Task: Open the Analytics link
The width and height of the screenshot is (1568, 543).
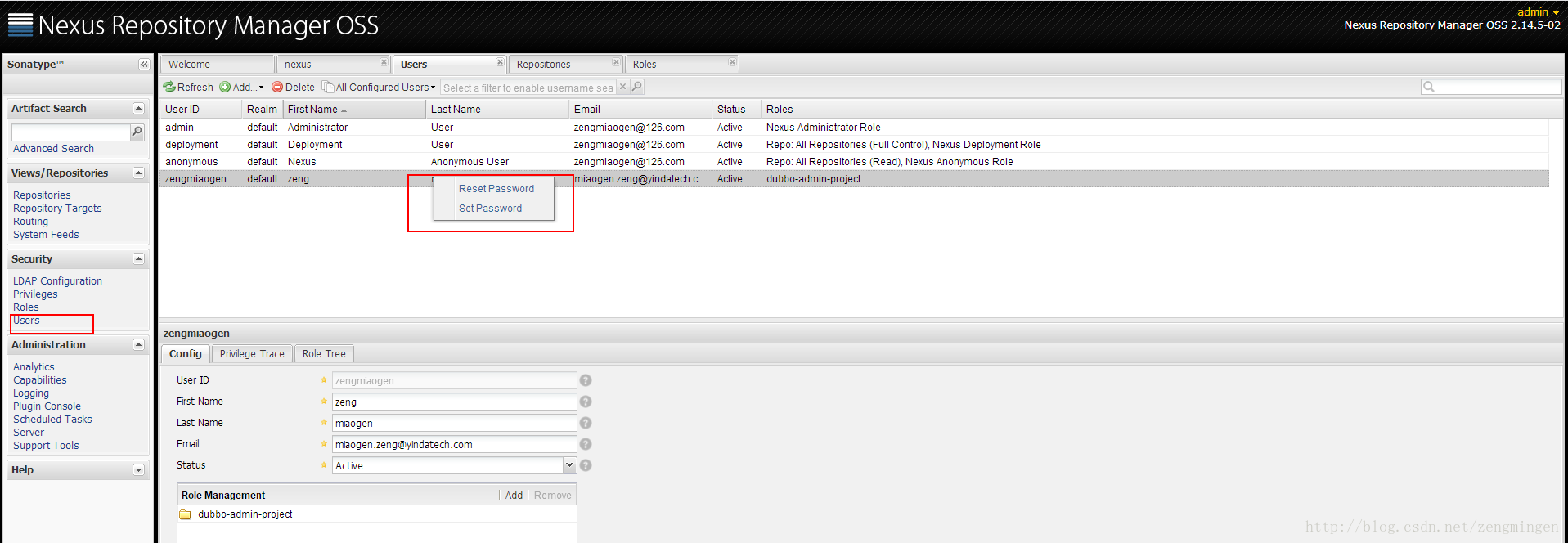Action: click(34, 367)
